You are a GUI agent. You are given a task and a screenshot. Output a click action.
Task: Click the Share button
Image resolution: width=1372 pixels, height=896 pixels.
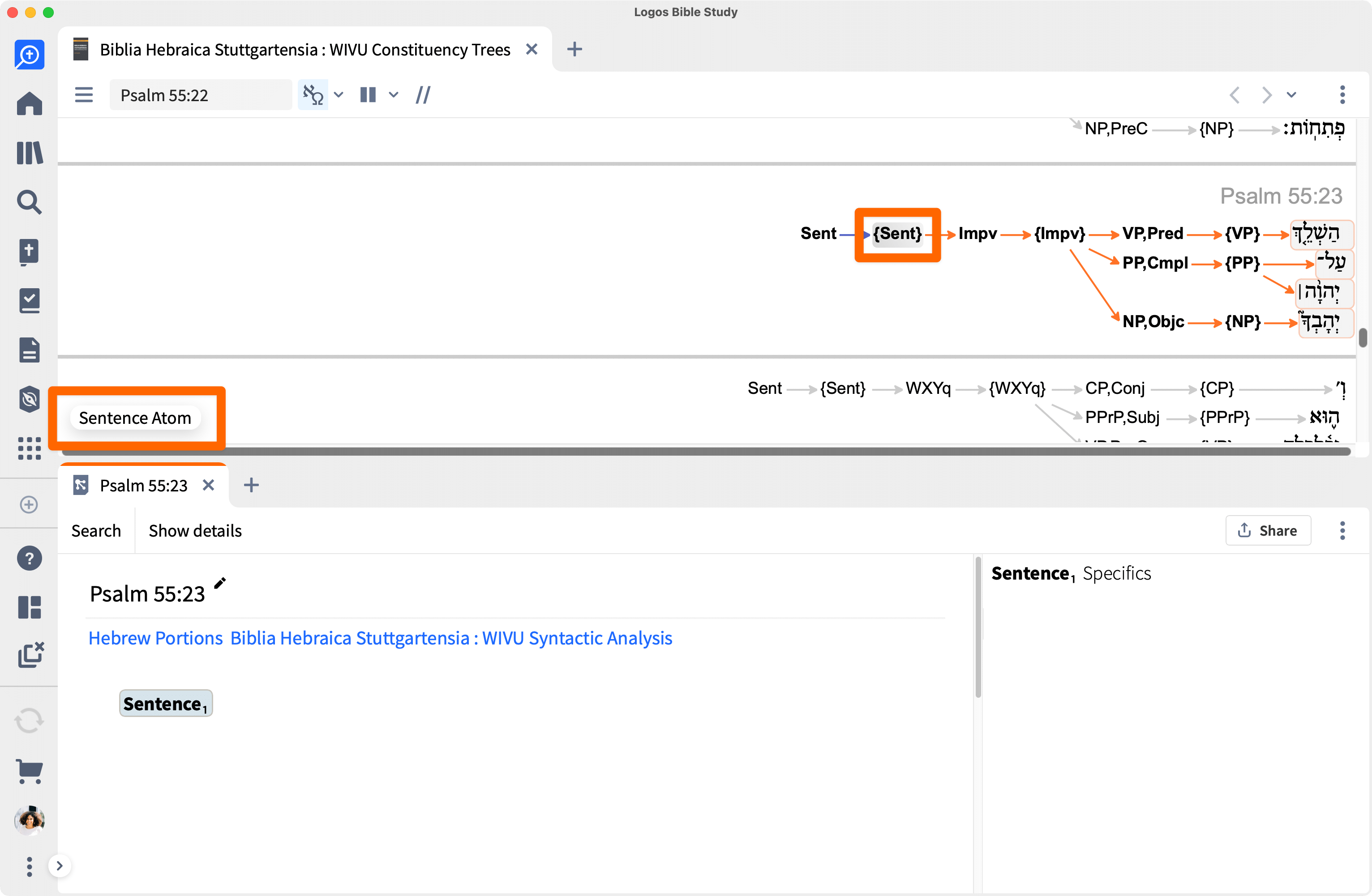click(x=1268, y=530)
